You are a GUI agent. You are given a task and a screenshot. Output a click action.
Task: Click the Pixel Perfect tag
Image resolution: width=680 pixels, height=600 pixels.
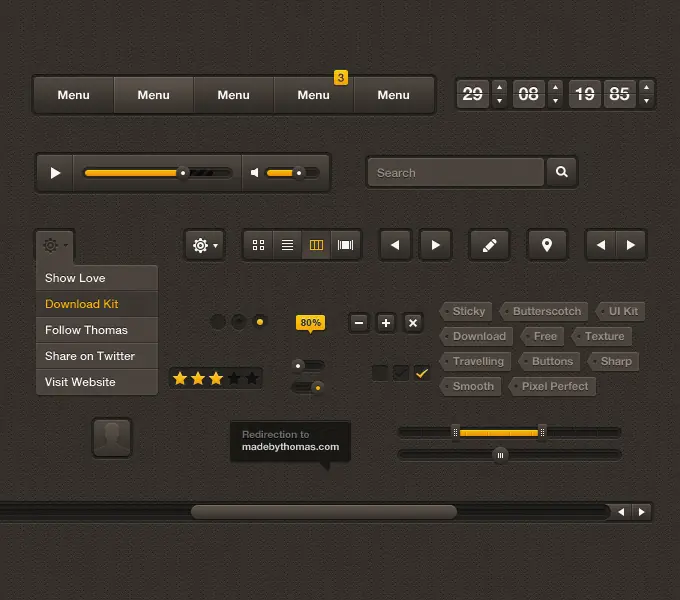552,386
